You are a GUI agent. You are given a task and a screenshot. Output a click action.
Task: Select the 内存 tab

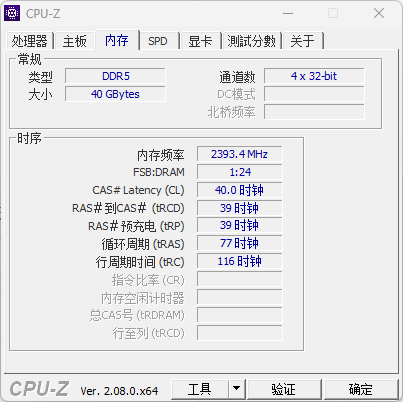117,40
